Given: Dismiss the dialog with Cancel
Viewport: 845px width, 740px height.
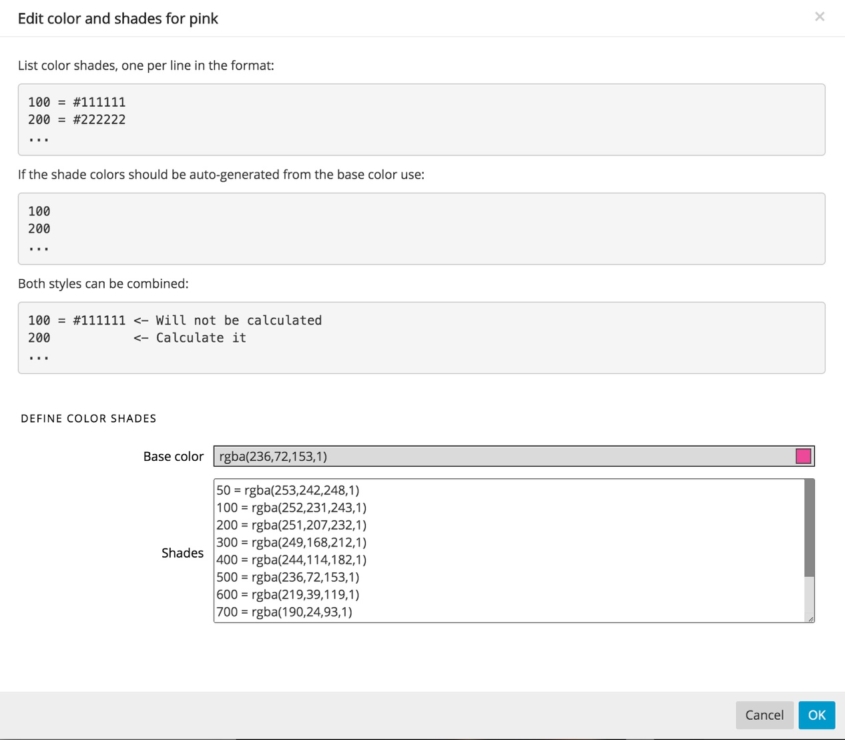Looking at the screenshot, I should point(764,715).
